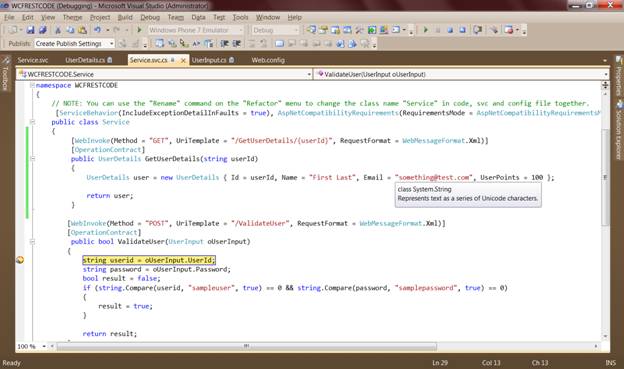The width and height of the screenshot is (624, 369).
Task: Open the WCFRESTCODE.Service class dropdown
Action: click(x=309, y=74)
